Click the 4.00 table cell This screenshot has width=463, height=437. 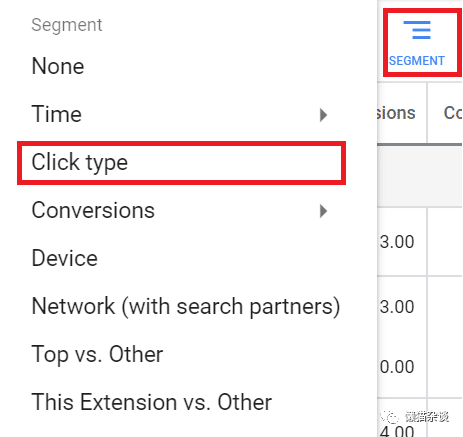pos(397,430)
